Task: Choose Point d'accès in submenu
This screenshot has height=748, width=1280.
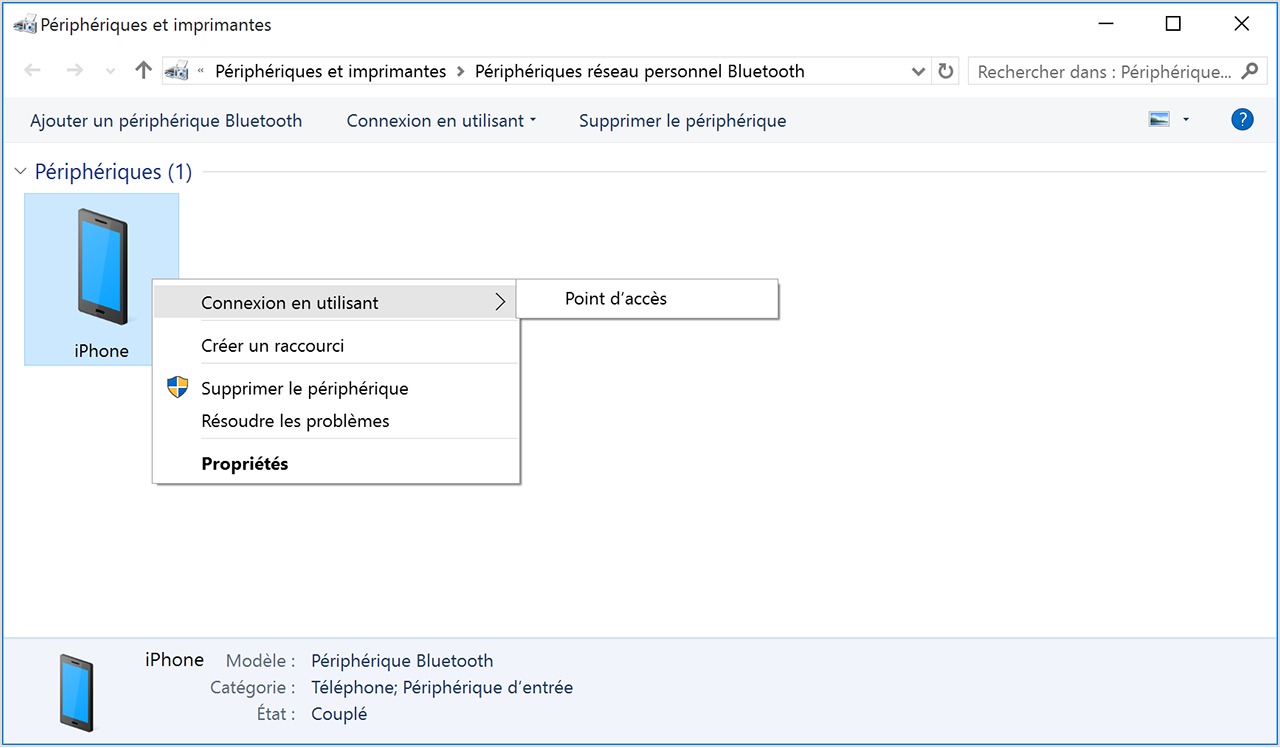Action: pyautogui.click(x=616, y=299)
